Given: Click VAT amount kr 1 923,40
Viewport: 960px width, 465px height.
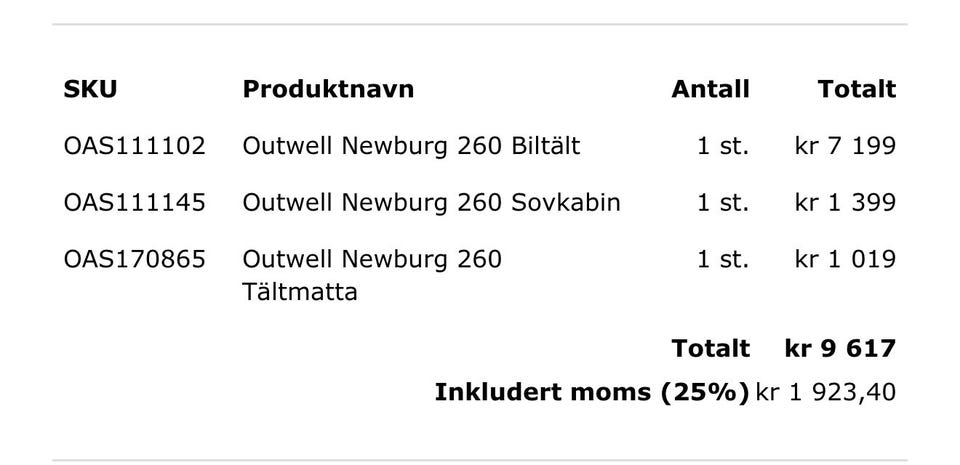Looking at the screenshot, I should coord(826,392).
